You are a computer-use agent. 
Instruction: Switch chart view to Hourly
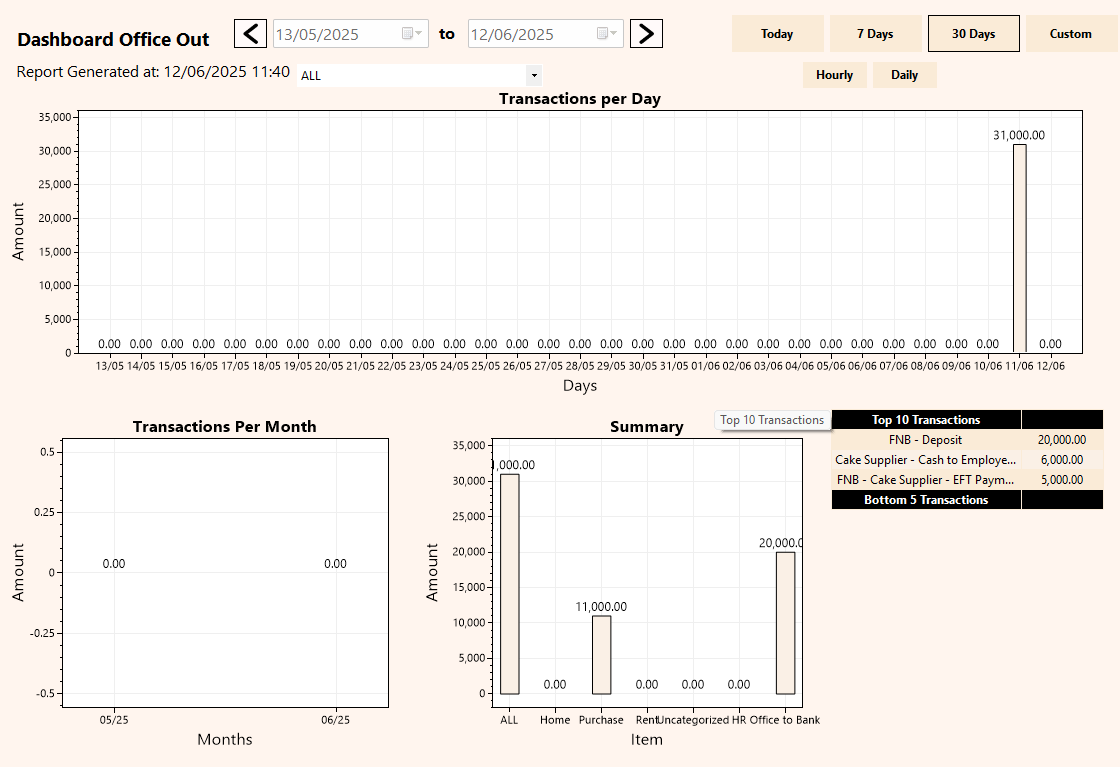pyautogui.click(x=834, y=75)
